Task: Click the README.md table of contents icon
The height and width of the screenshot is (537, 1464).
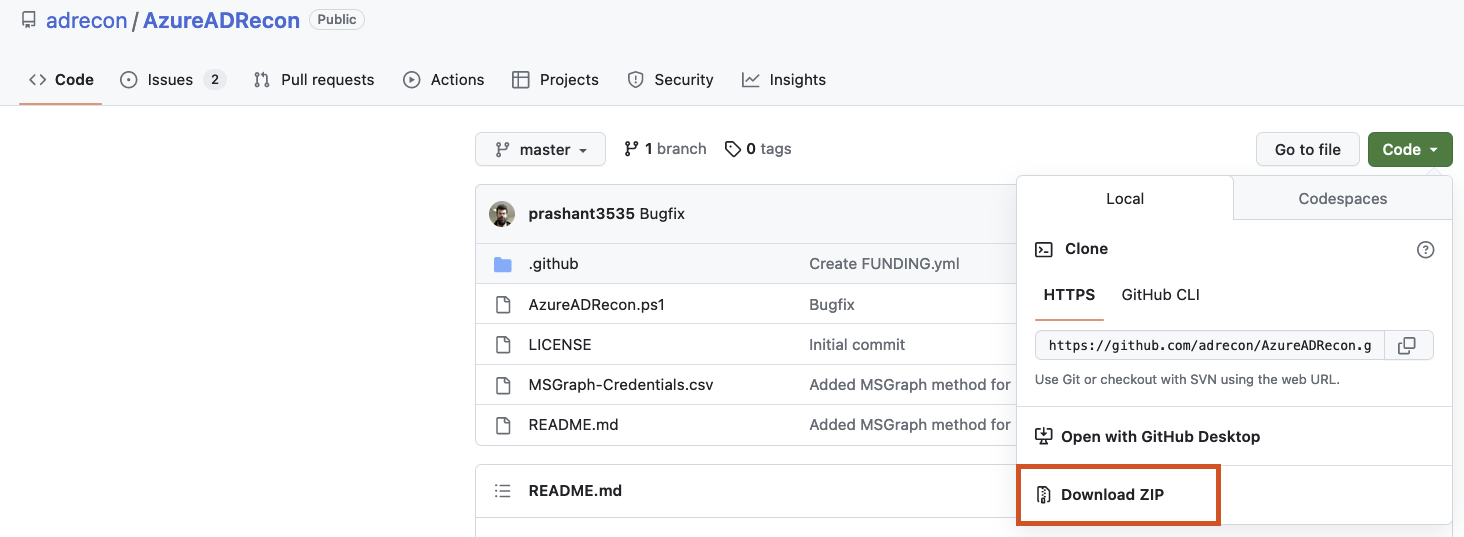Action: (x=503, y=491)
